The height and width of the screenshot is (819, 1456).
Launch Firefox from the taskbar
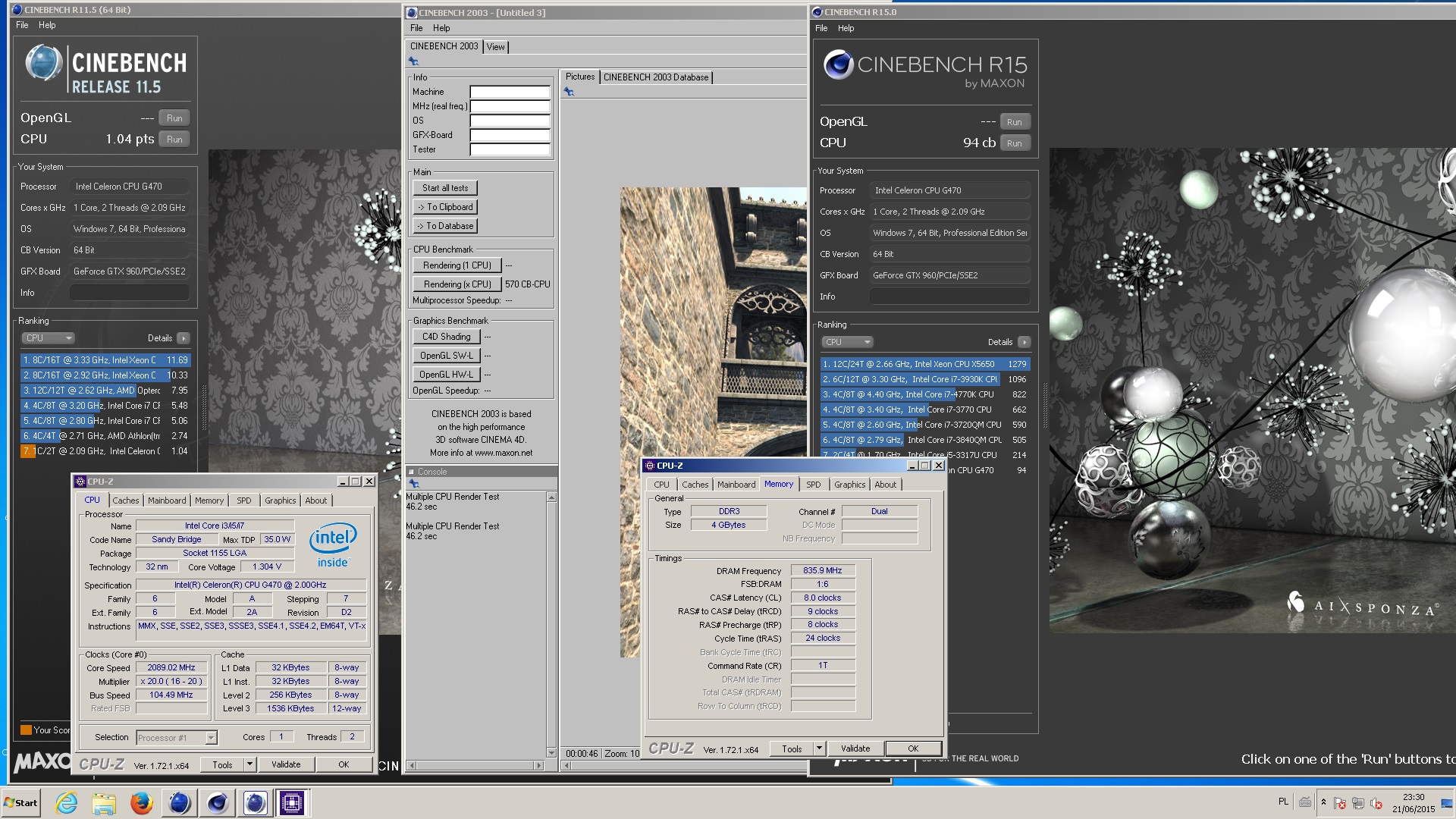point(141,803)
